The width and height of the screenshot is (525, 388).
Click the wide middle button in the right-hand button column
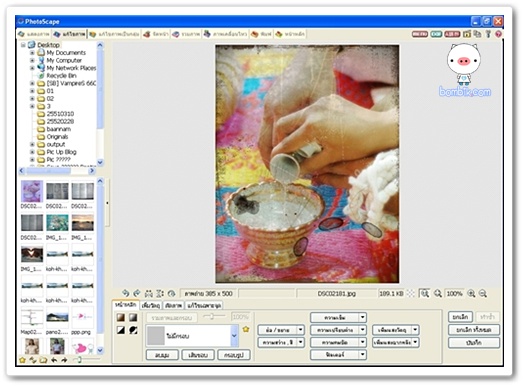click(x=474, y=330)
